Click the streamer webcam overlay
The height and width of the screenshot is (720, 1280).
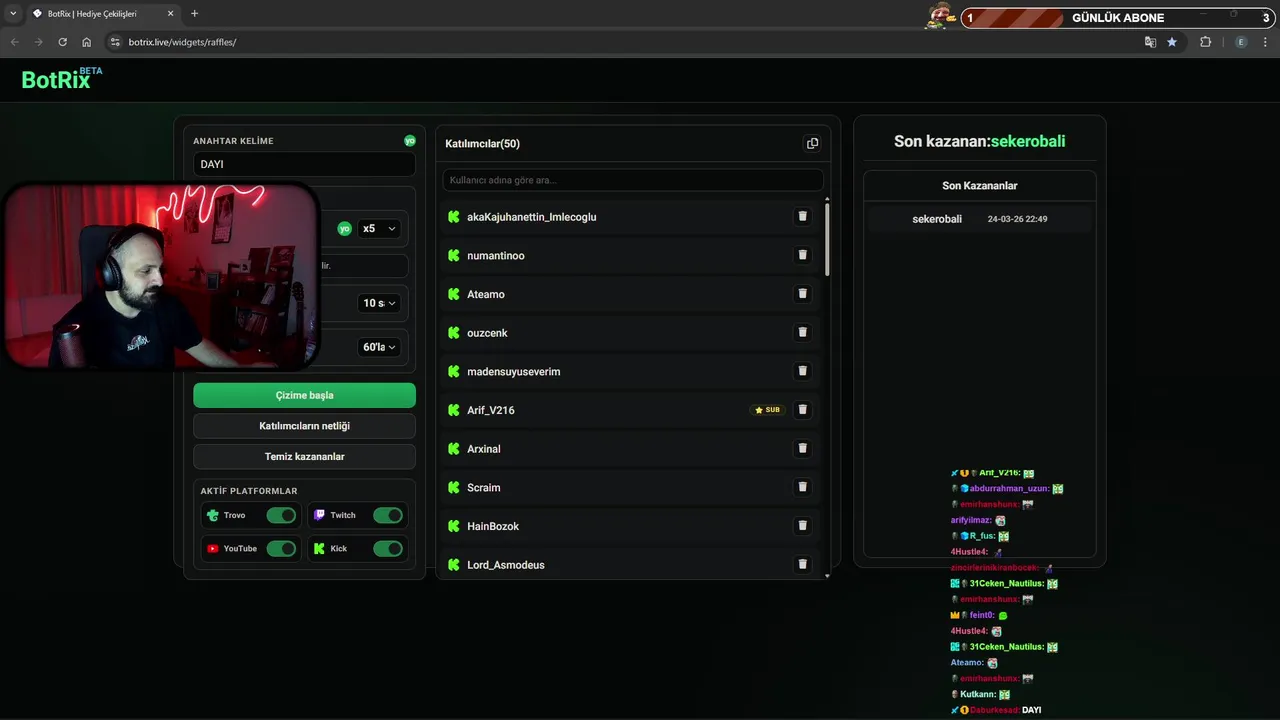pyautogui.click(x=160, y=275)
